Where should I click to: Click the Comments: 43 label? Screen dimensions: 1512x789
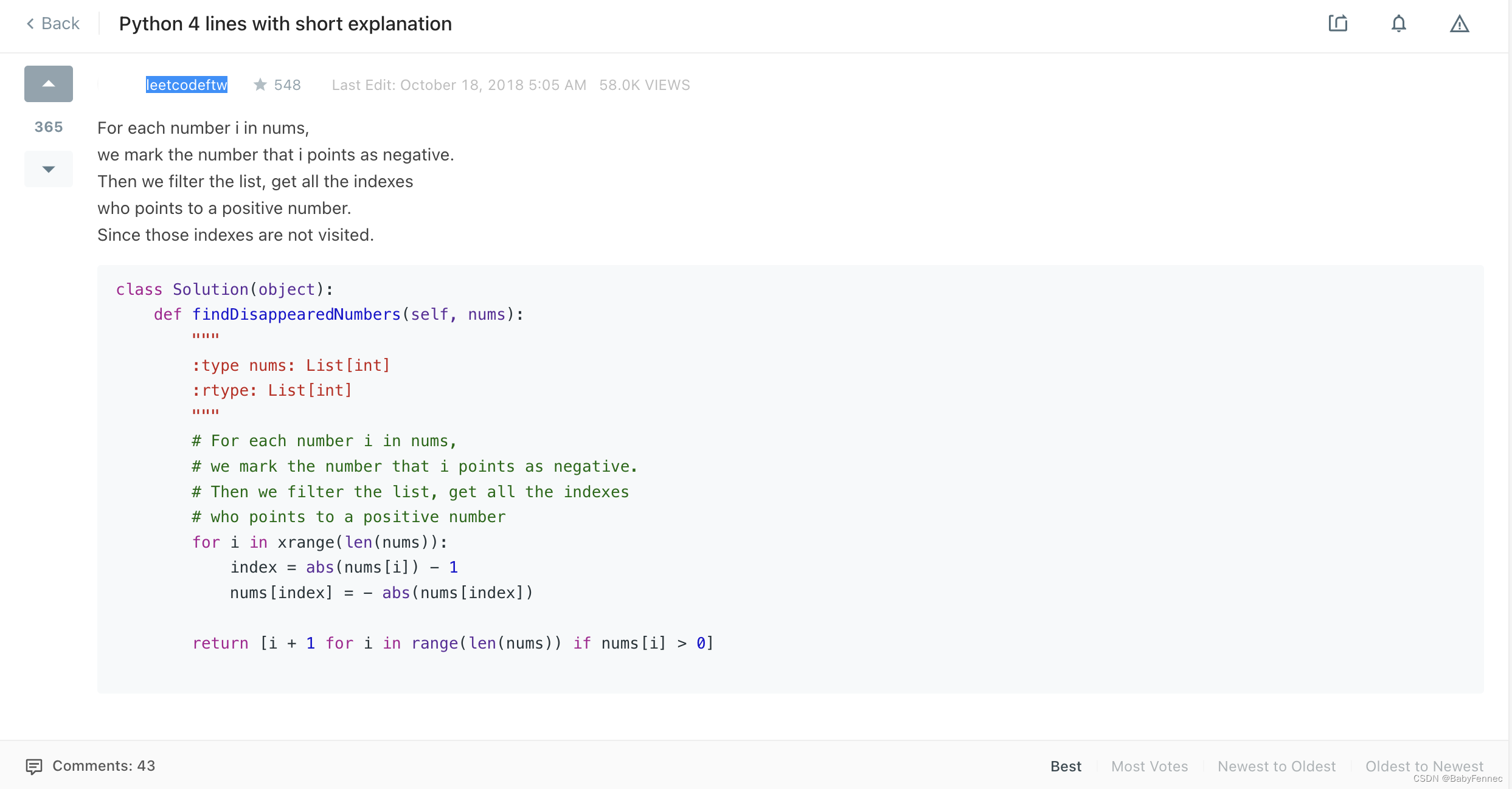pyautogui.click(x=103, y=766)
